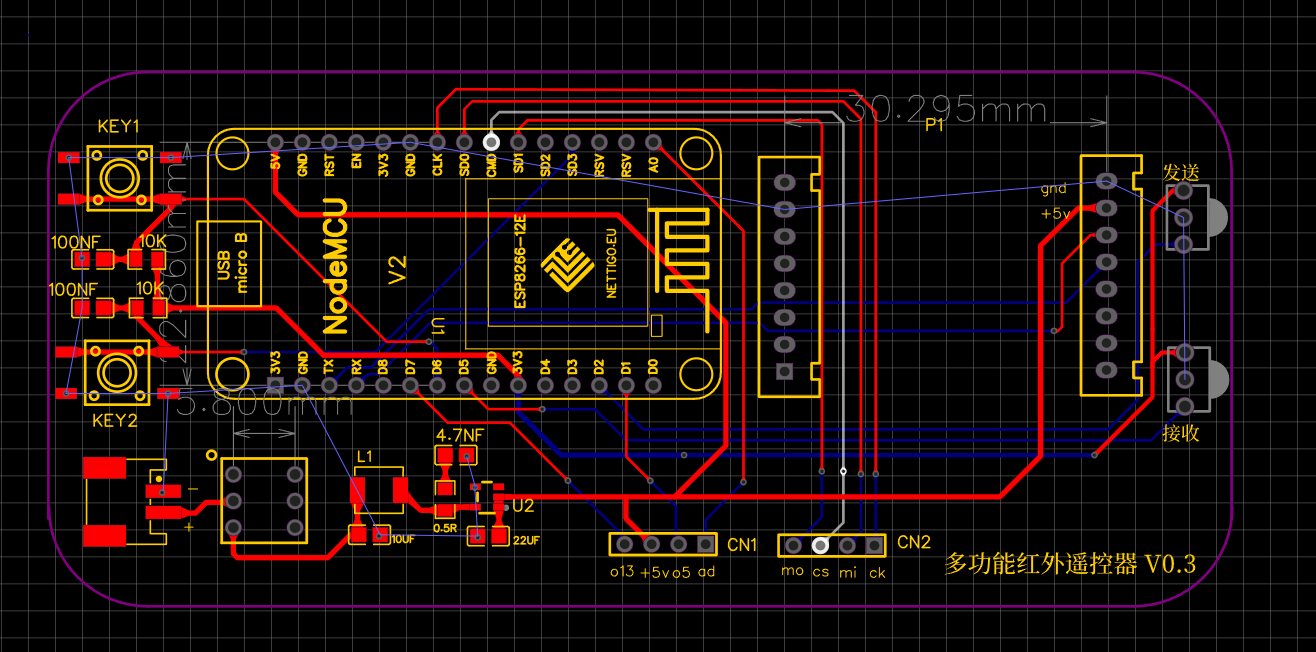1316x652 pixels.
Task: Click the ESP8266-12E module logo
Action: coord(566,266)
